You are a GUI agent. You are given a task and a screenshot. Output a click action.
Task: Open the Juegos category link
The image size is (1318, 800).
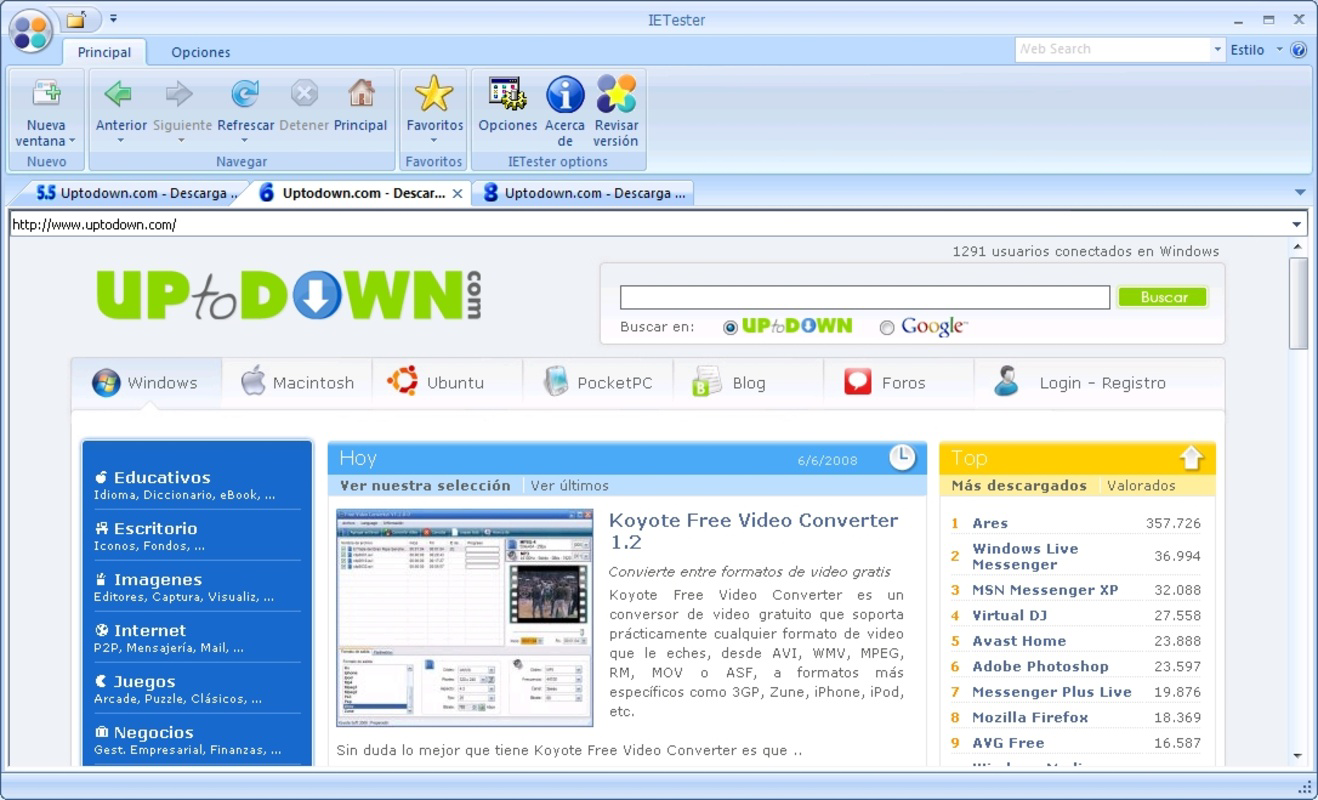pyautogui.click(x=144, y=682)
